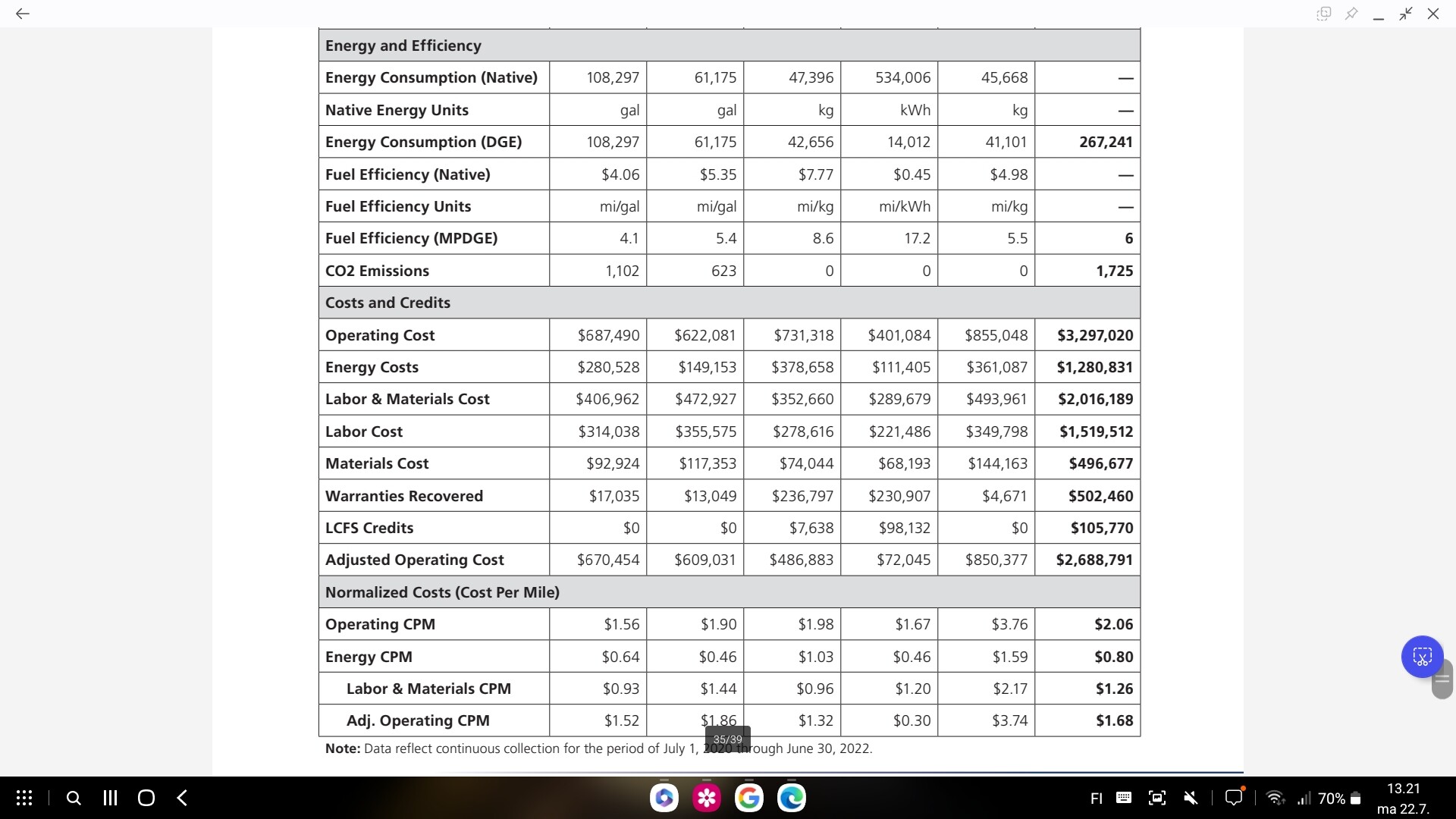Select the 'LCFS Credits' row label

[369, 528]
